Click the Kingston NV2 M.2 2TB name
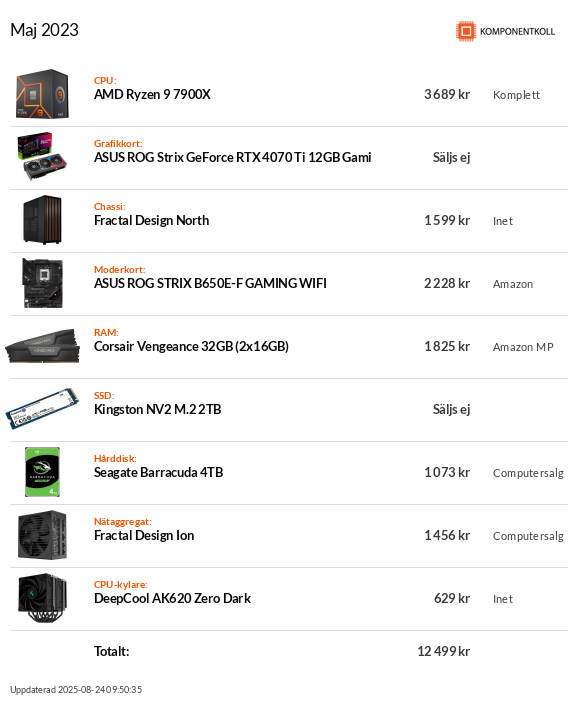577x703 pixels. tap(157, 409)
